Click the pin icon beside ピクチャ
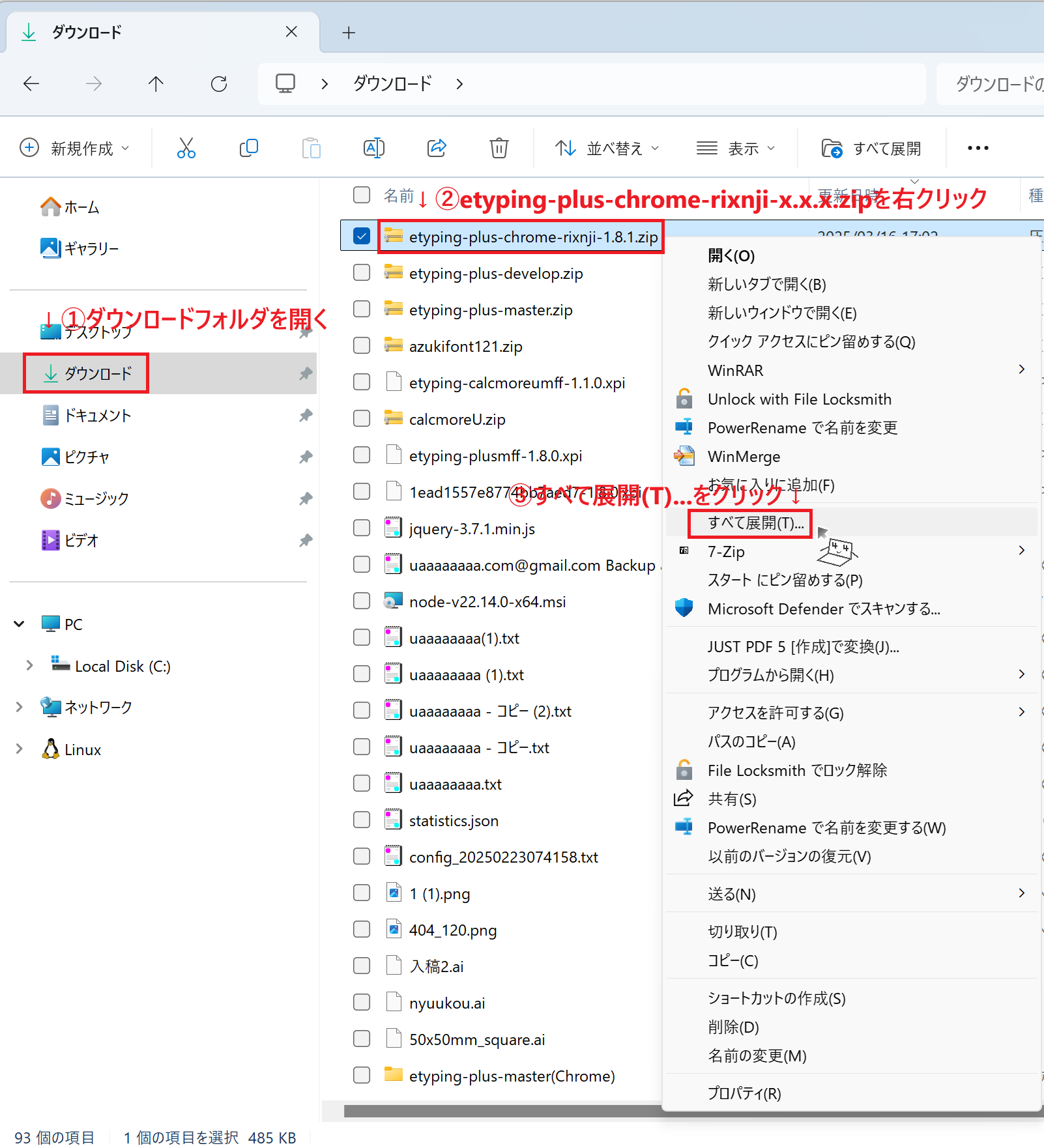 click(x=306, y=457)
